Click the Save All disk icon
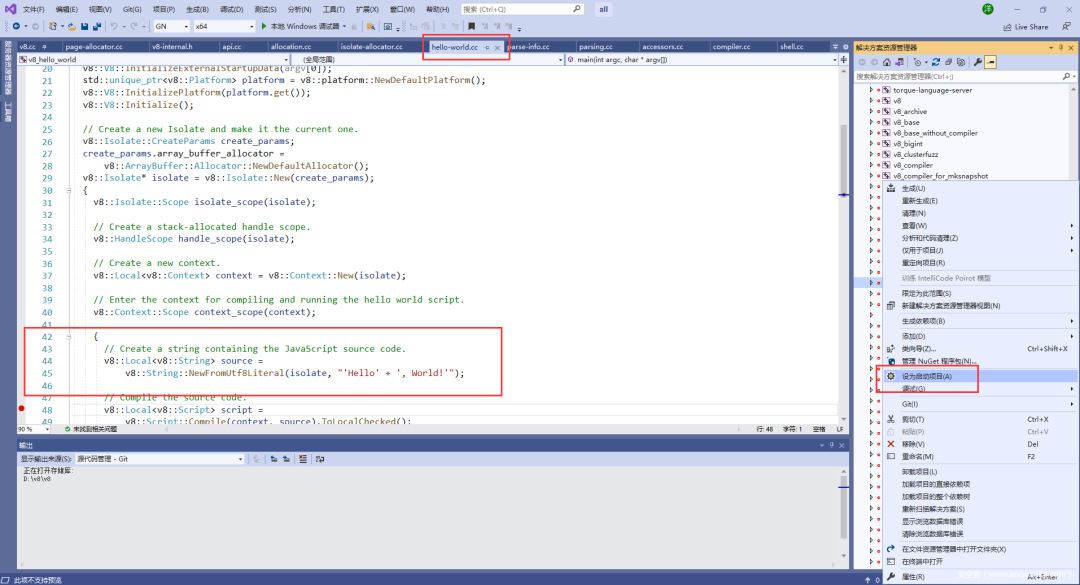This screenshot has height=585, width=1080. (96, 26)
